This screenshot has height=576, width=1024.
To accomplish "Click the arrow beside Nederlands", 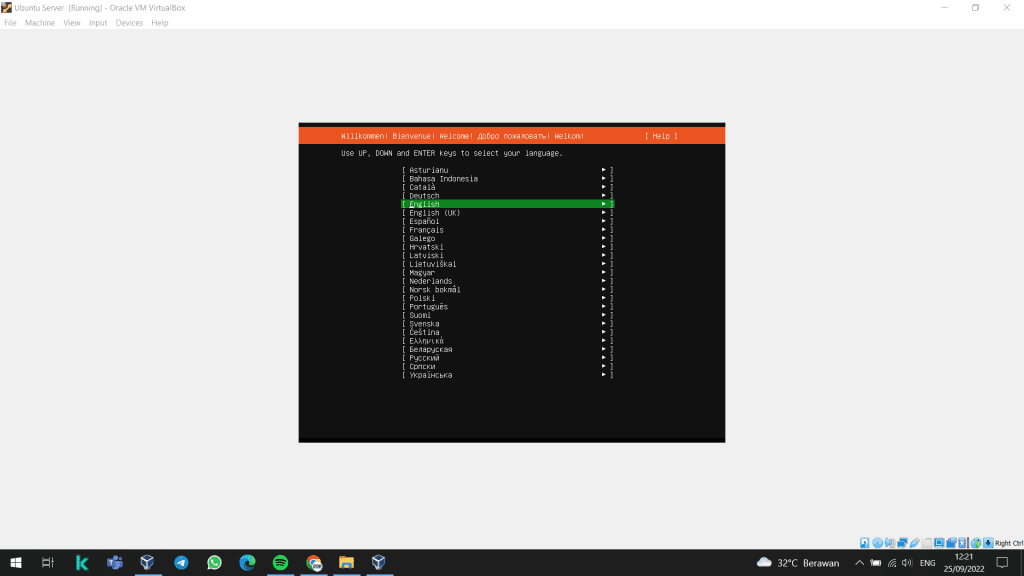I will point(604,281).
